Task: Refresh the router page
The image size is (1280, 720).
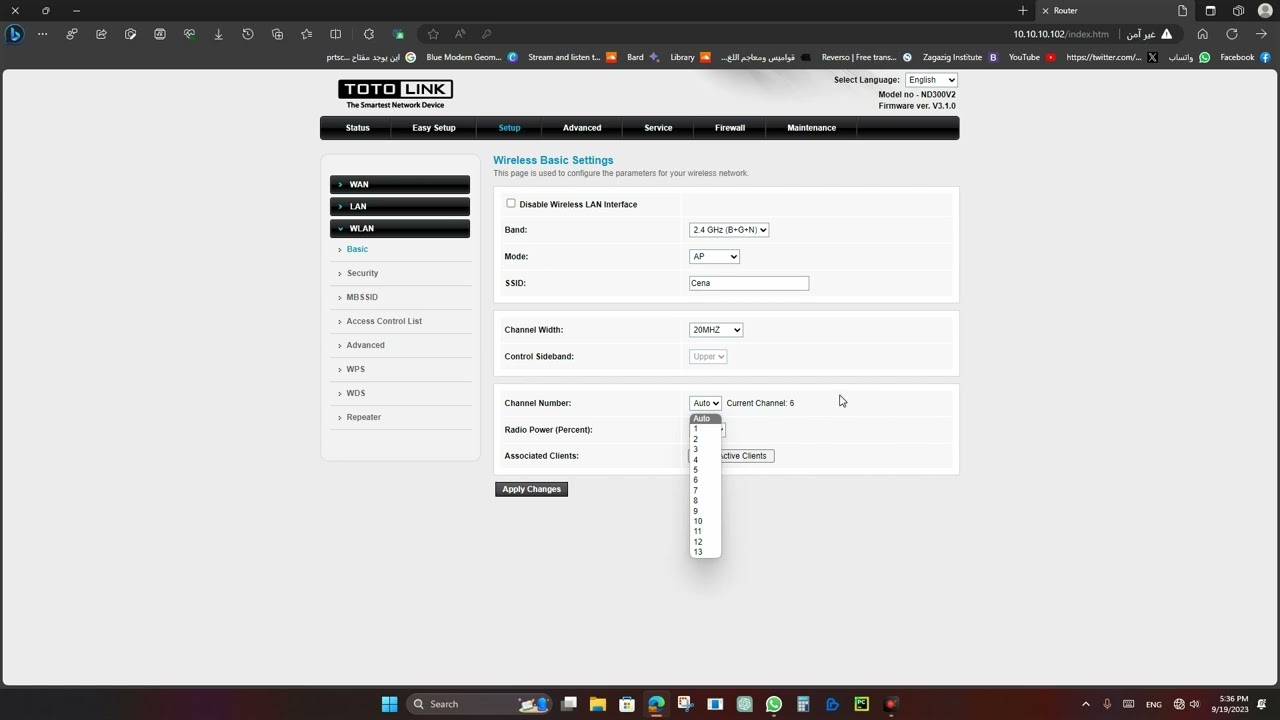Action: (1232, 34)
